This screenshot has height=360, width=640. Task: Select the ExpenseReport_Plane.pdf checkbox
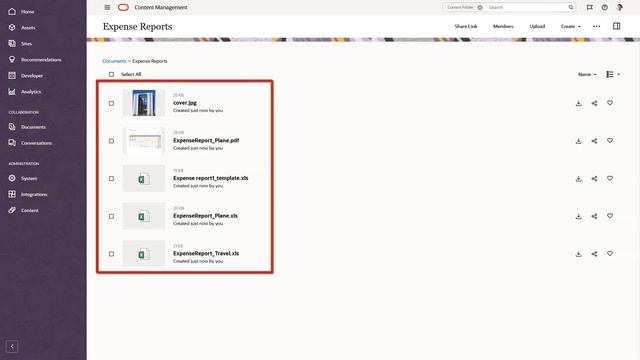point(111,141)
